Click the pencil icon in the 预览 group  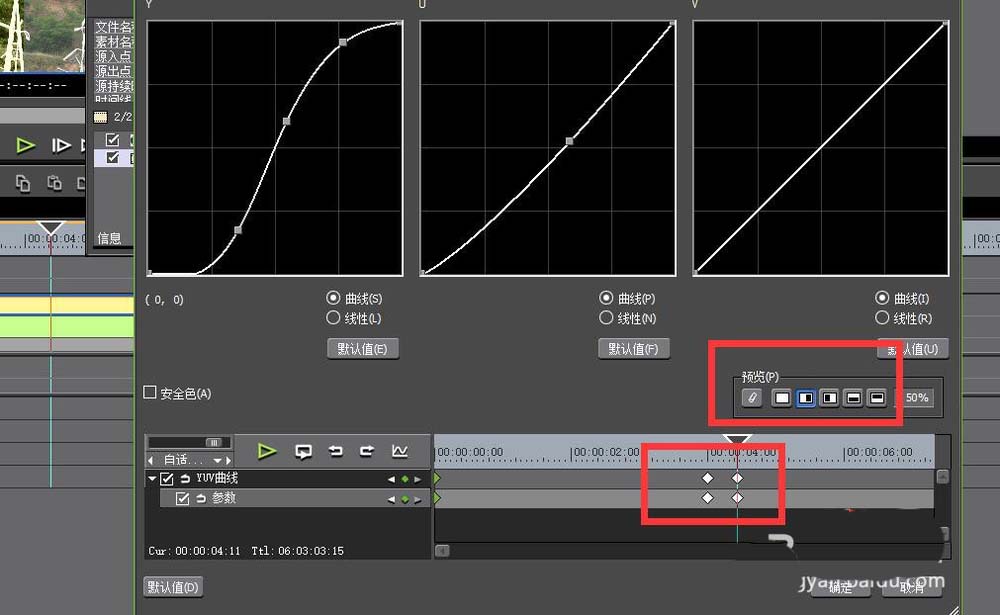[752, 397]
